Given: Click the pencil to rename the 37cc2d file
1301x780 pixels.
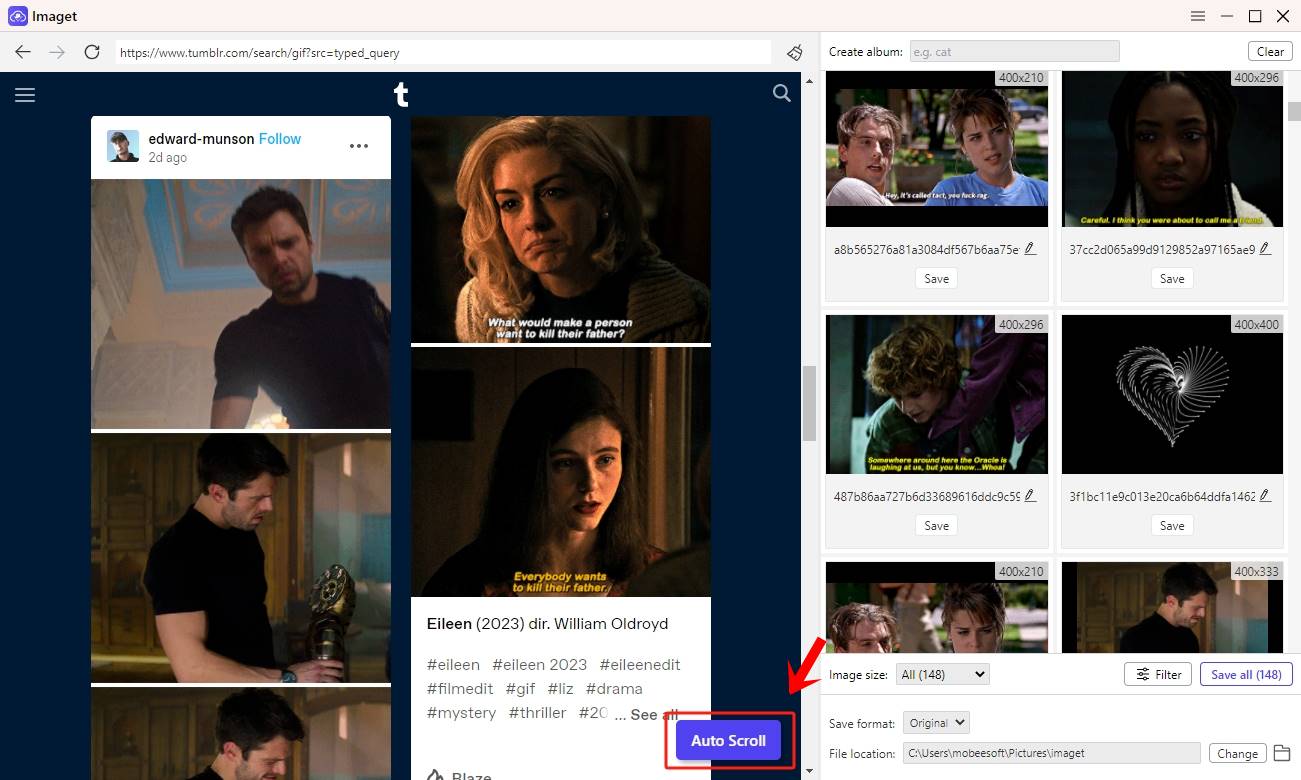Looking at the screenshot, I should tap(1267, 247).
